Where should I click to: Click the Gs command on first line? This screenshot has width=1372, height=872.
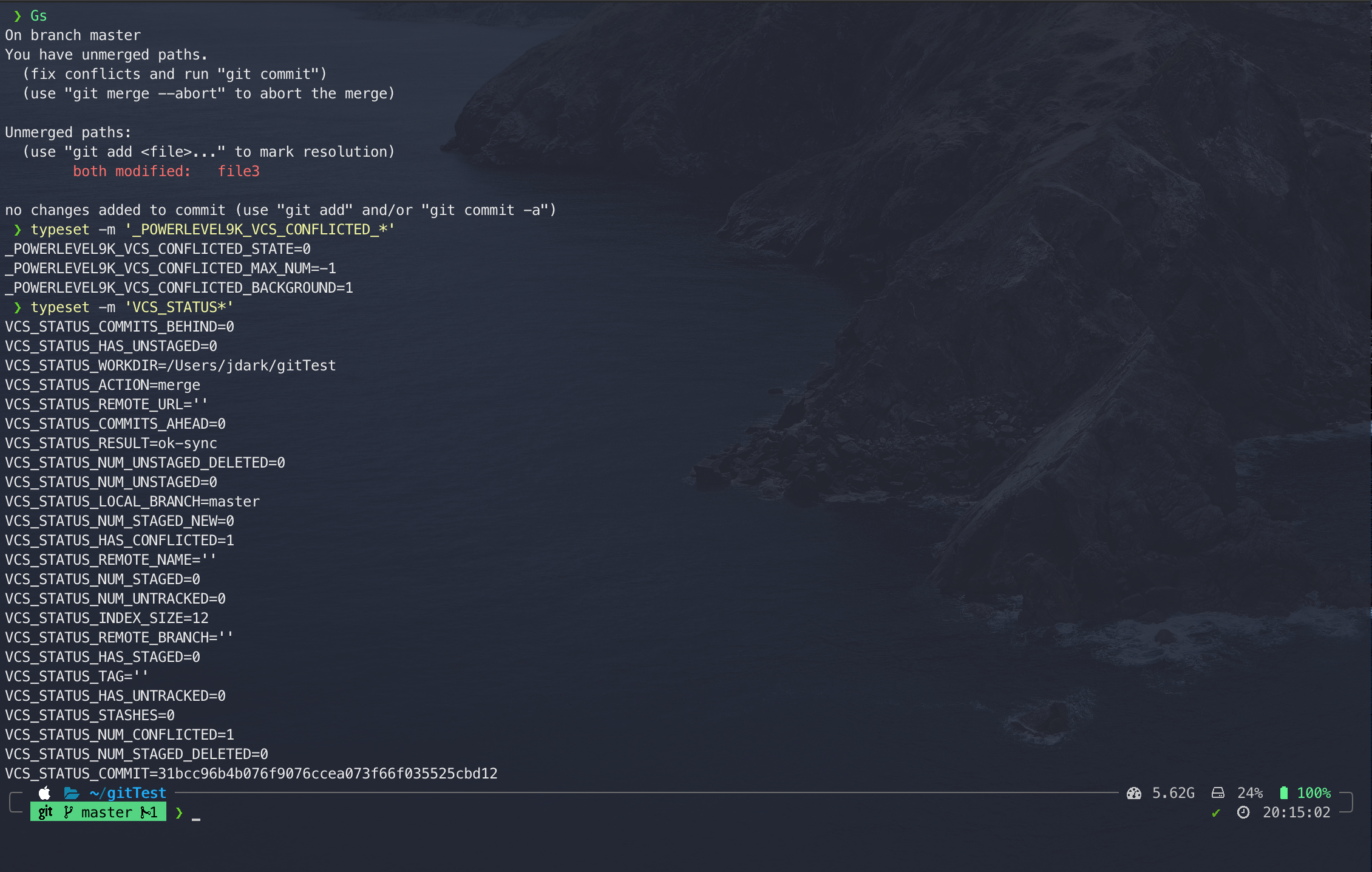pyautogui.click(x=38, y=16)
